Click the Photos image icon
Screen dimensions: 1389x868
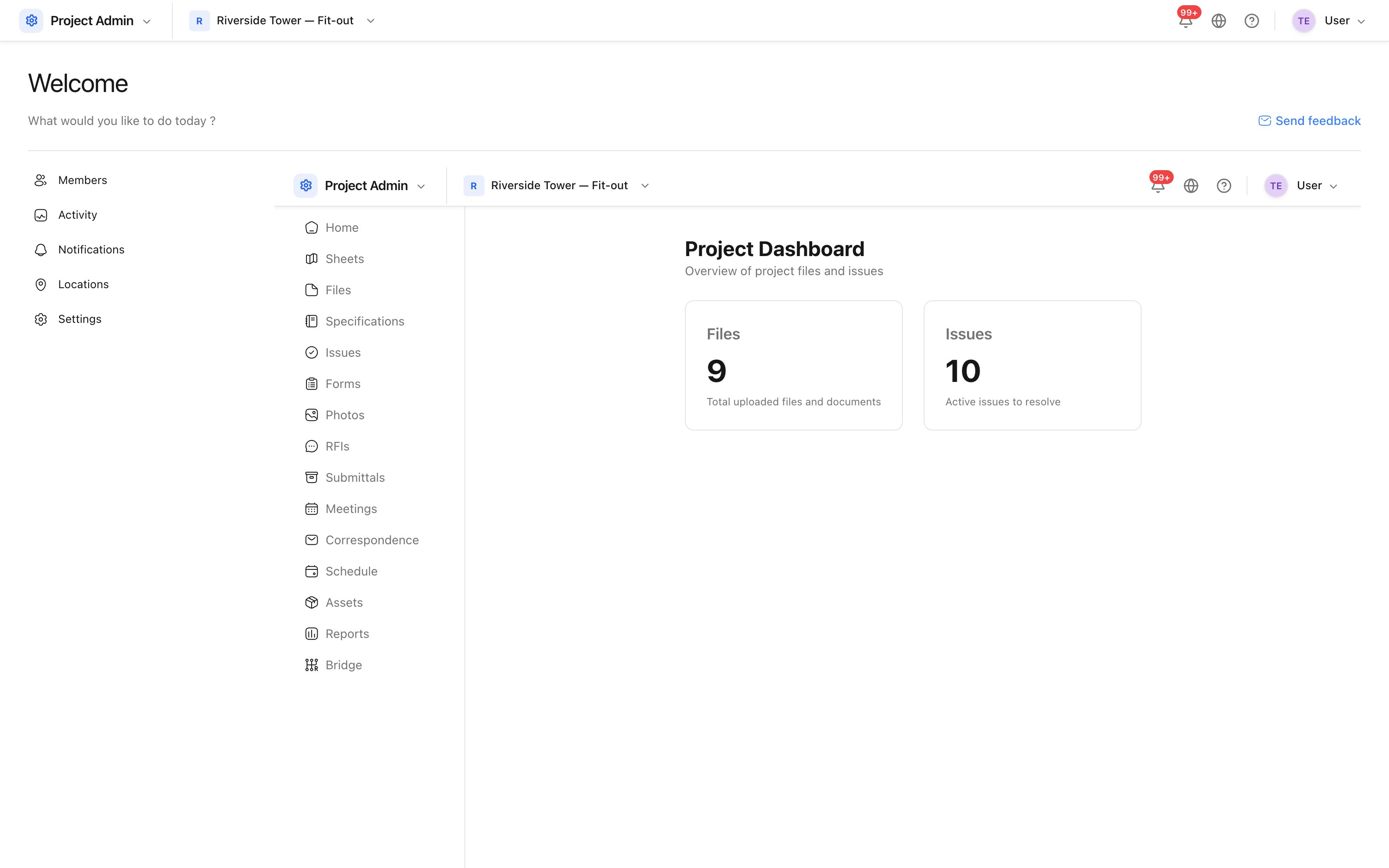point(312,415)
